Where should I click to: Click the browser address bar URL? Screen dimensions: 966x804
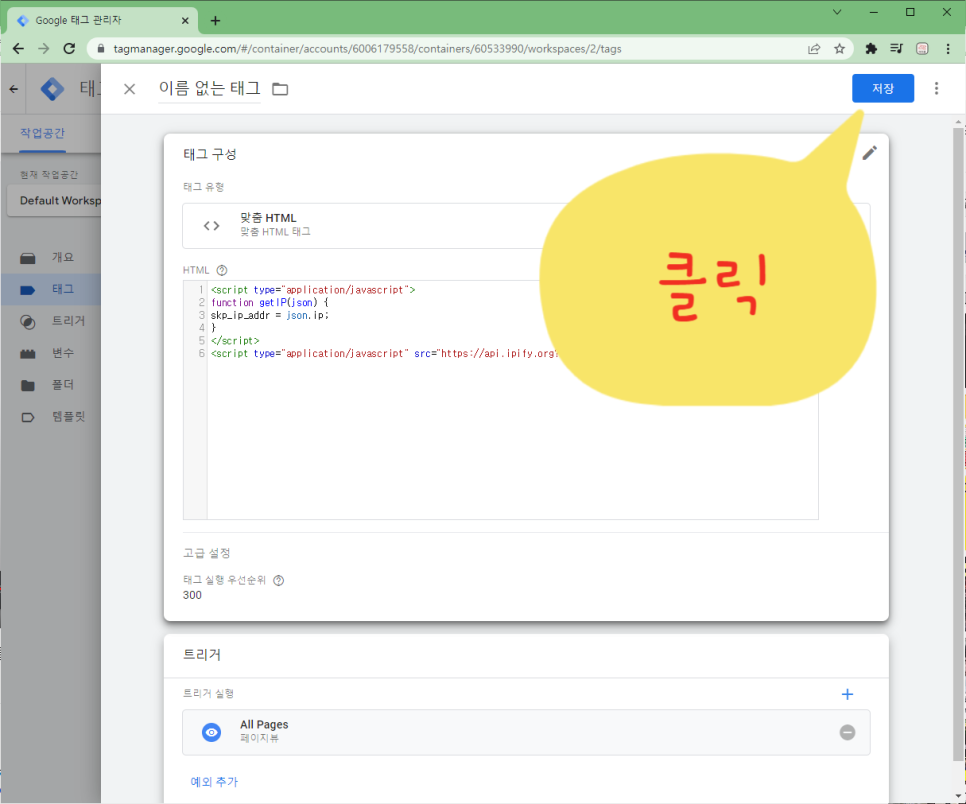(367, 49)
